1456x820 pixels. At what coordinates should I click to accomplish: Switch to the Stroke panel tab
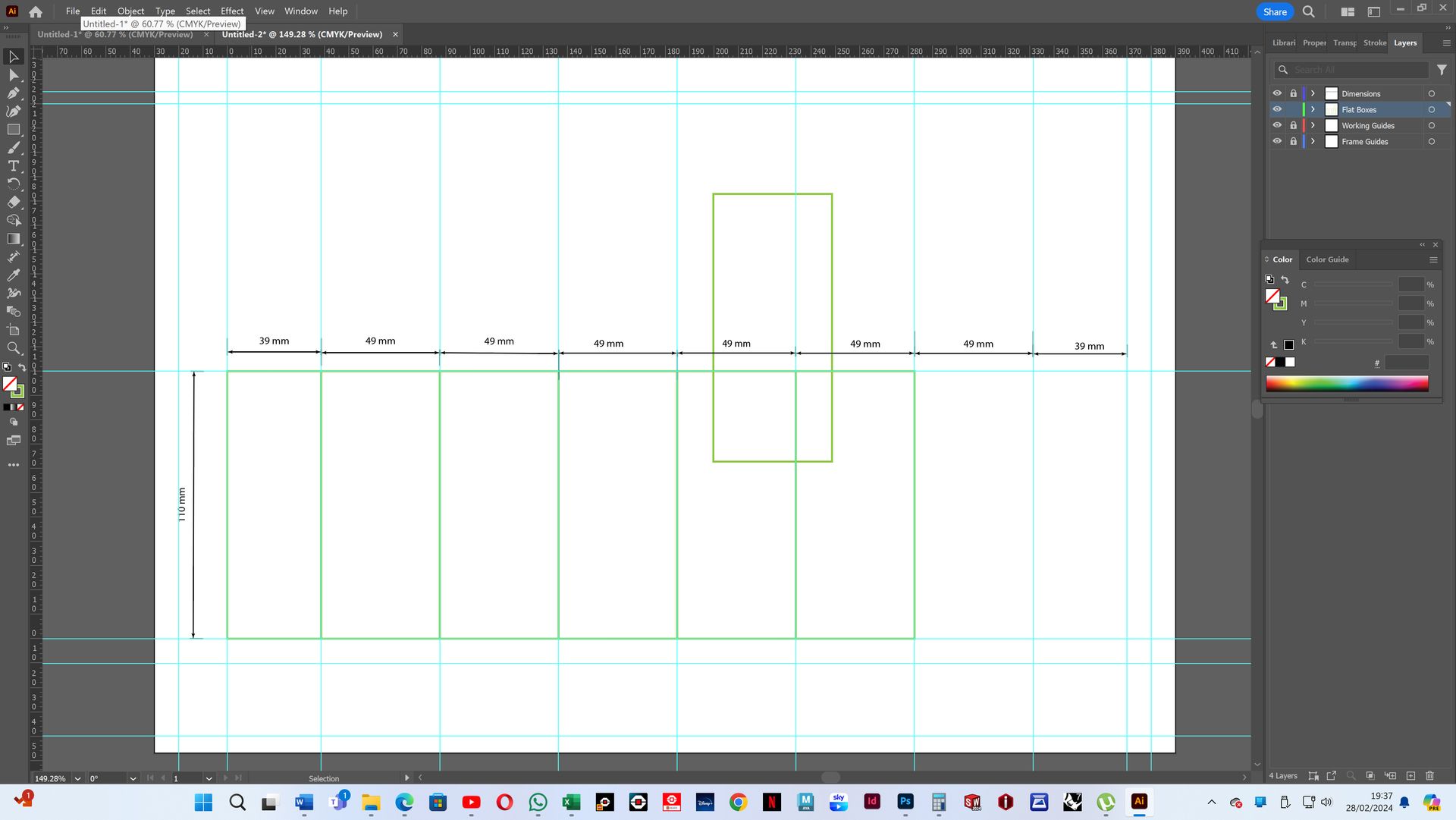1374,43
